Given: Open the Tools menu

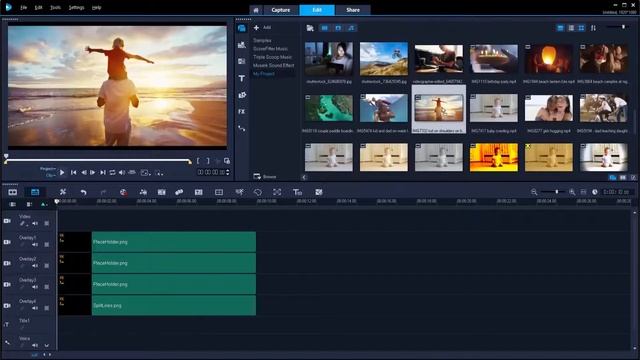Looking at the screenshot, I should click(x=56, y=7).
